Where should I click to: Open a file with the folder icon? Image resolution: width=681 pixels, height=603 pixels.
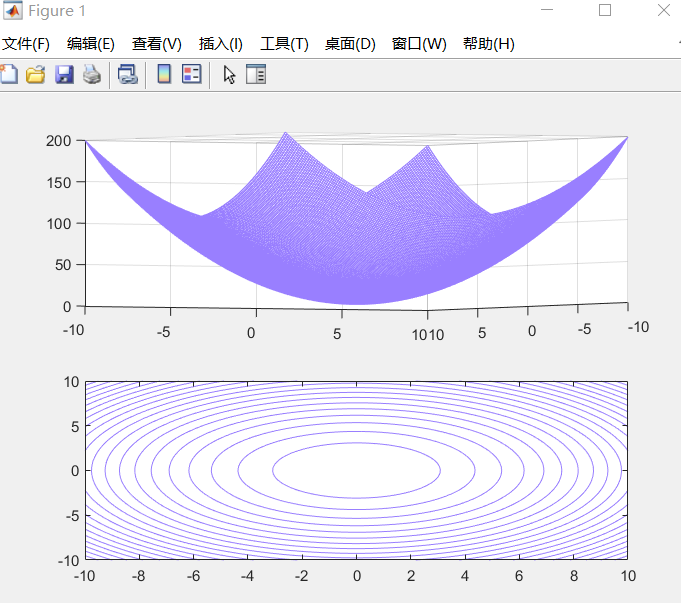(36, 74)
